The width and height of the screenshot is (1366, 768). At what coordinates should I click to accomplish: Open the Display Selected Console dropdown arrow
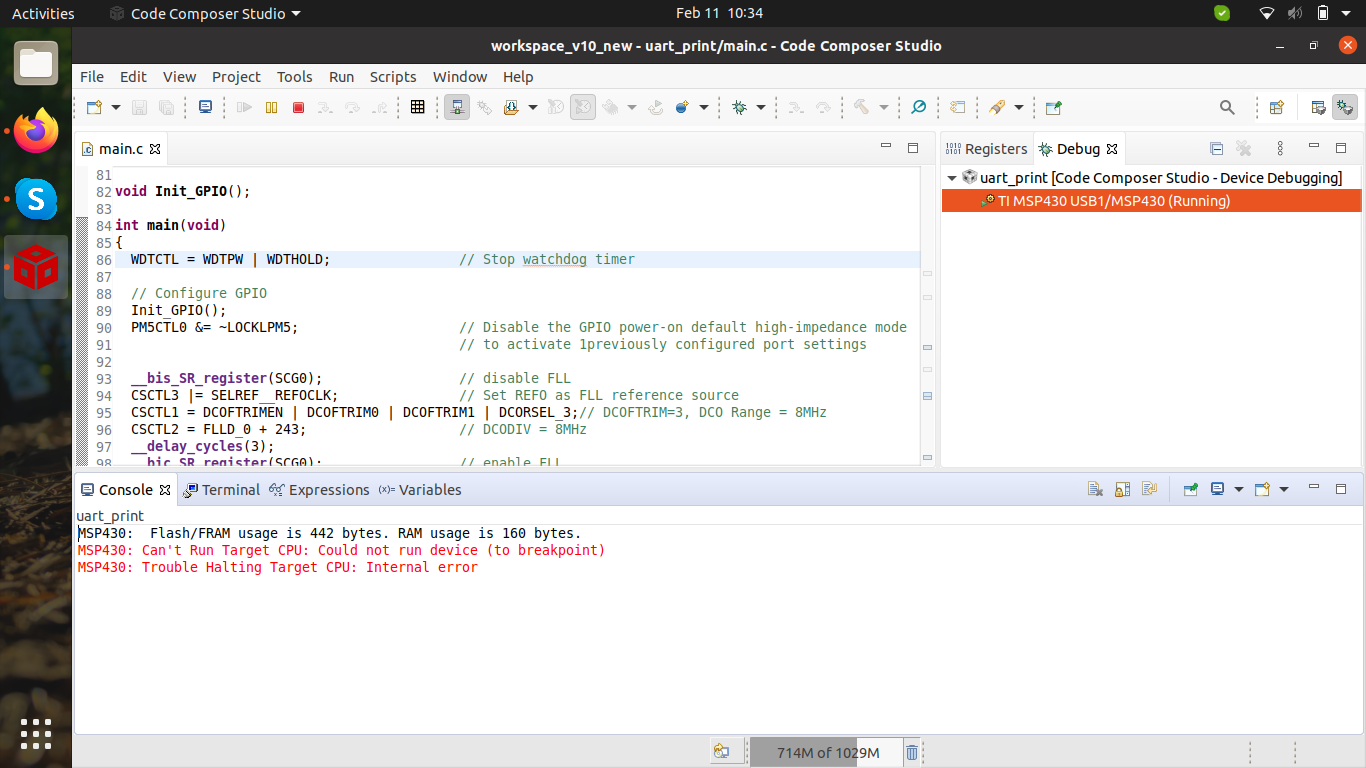(x=1239, y=490)
